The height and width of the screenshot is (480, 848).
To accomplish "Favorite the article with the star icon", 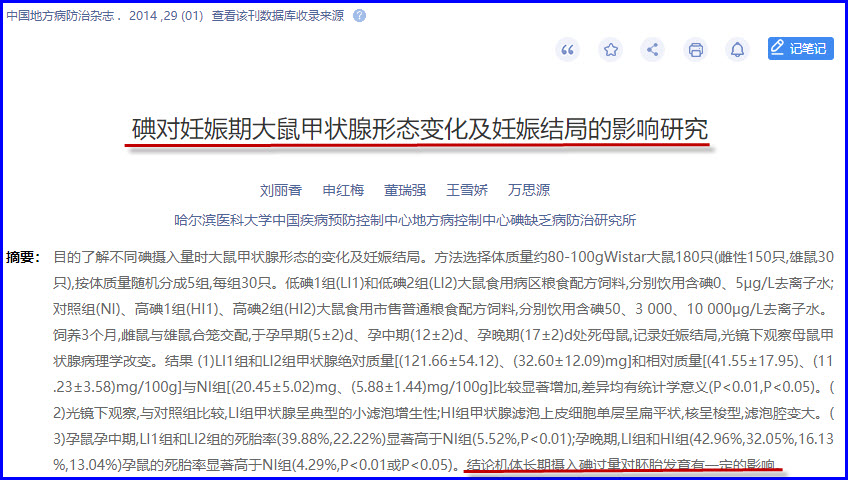I will pos(610,50).
